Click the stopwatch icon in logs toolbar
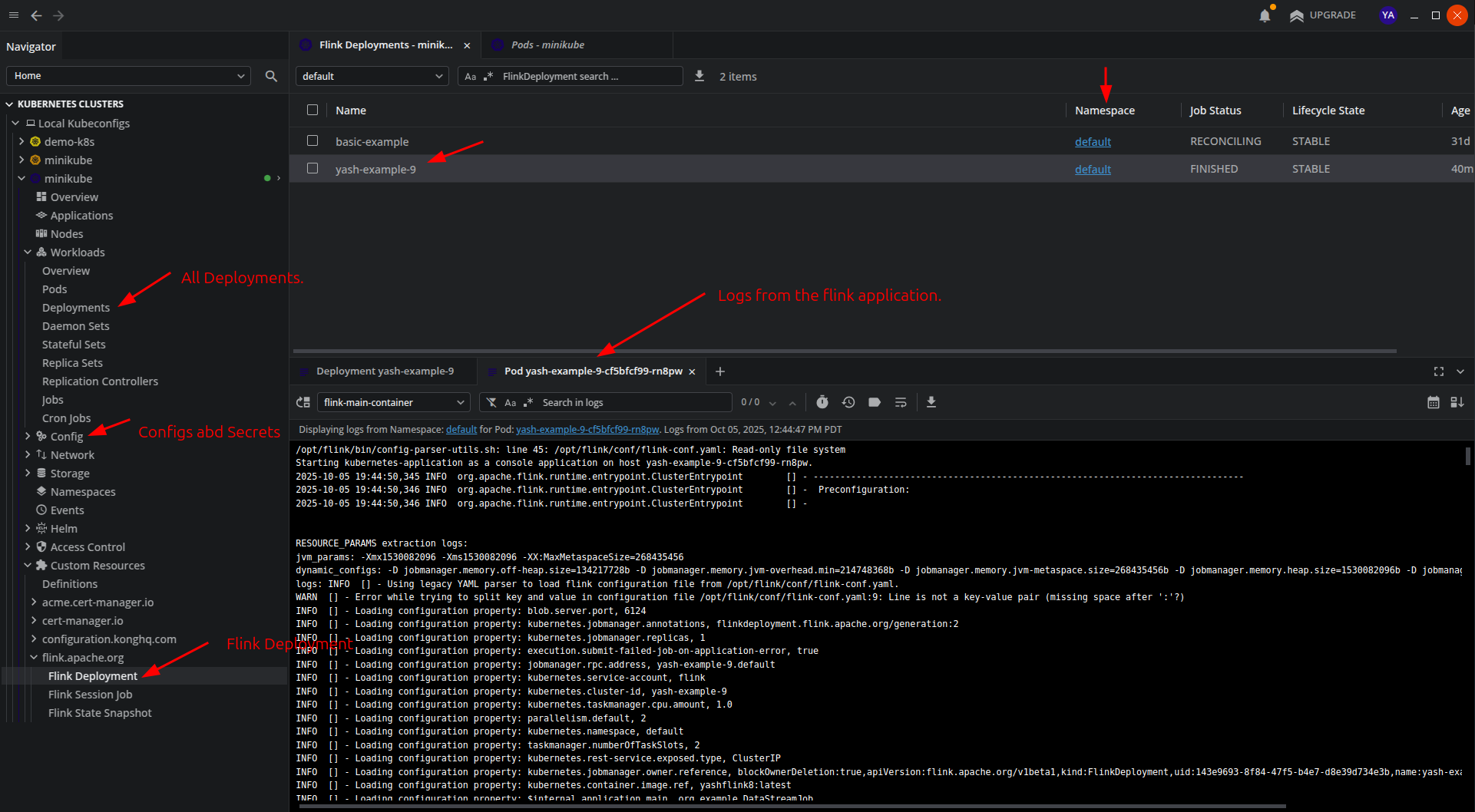 click(822, 402)
